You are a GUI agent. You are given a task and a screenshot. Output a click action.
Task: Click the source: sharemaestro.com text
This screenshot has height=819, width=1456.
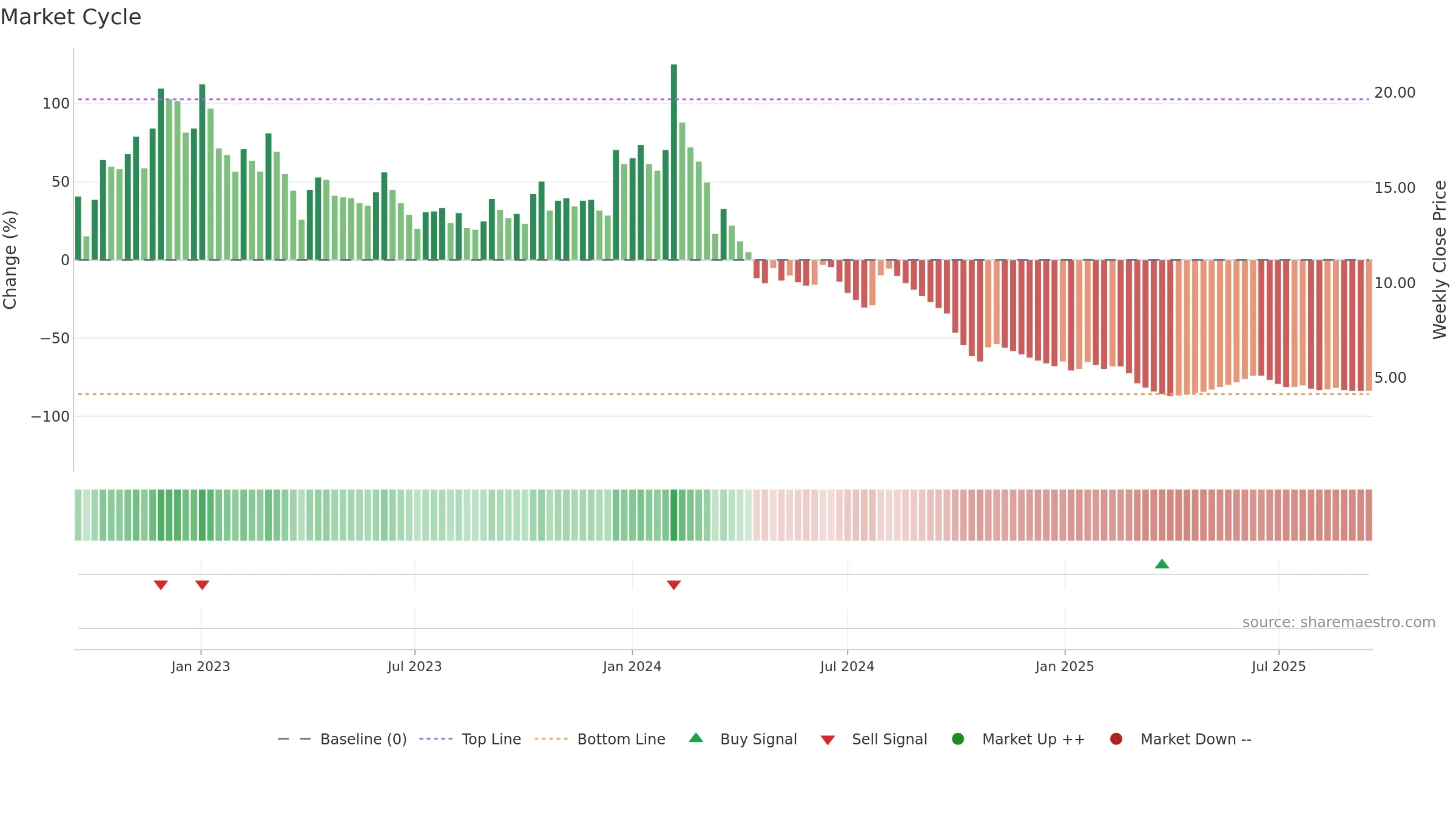(1339, 622)
